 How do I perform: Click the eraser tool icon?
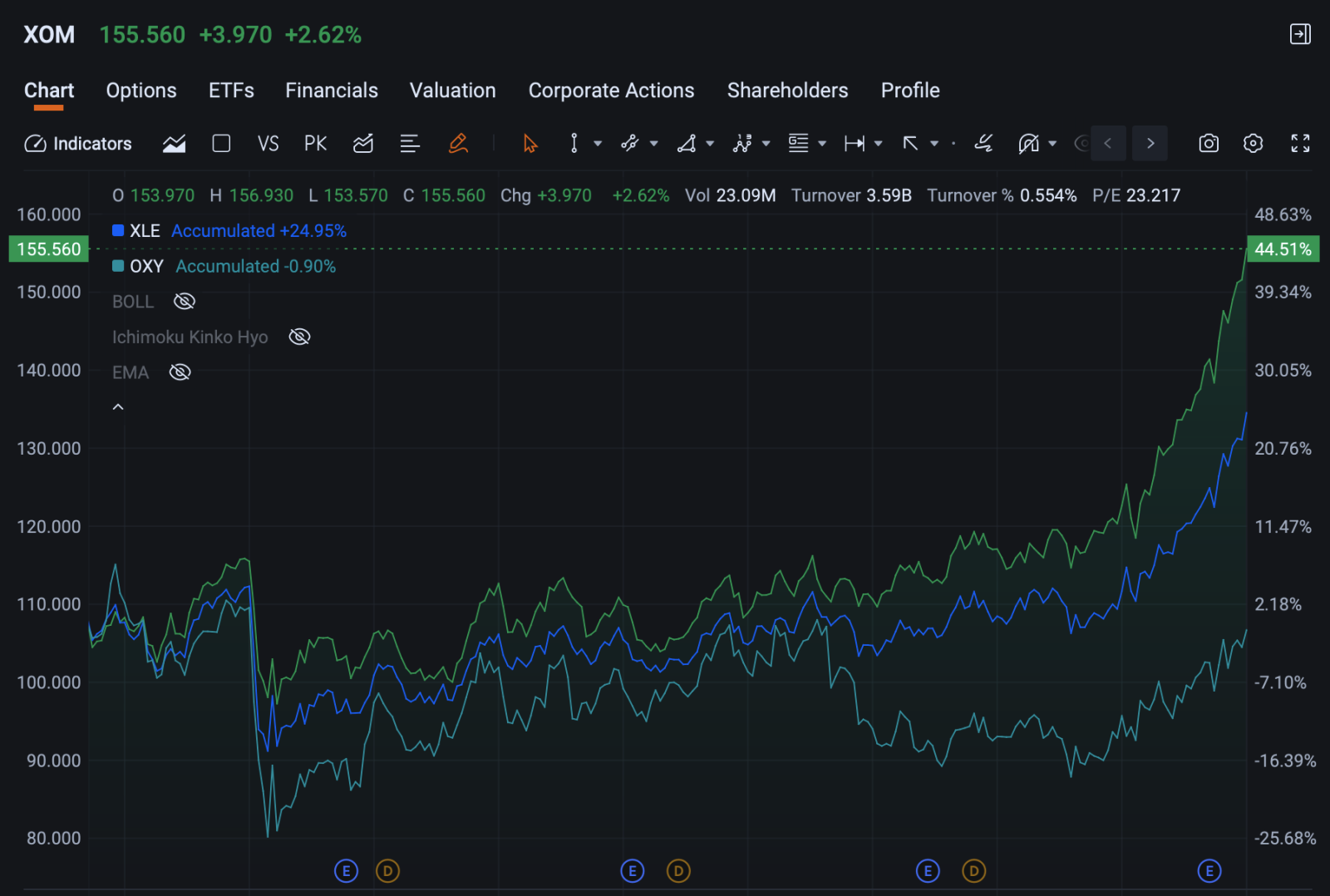(x=983, y=144)
